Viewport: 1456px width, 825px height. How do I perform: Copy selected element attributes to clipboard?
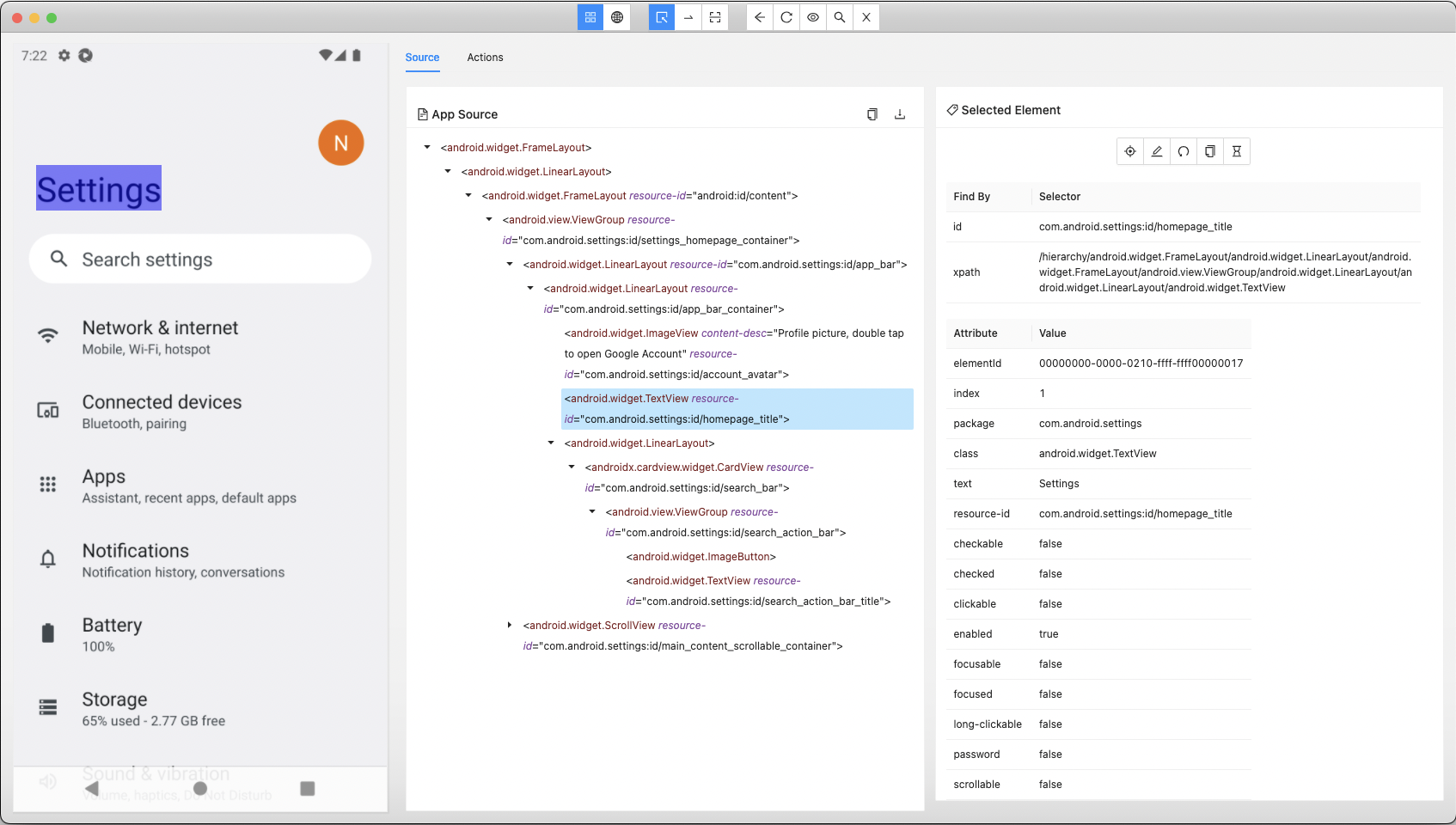(x=1210, y=151)
